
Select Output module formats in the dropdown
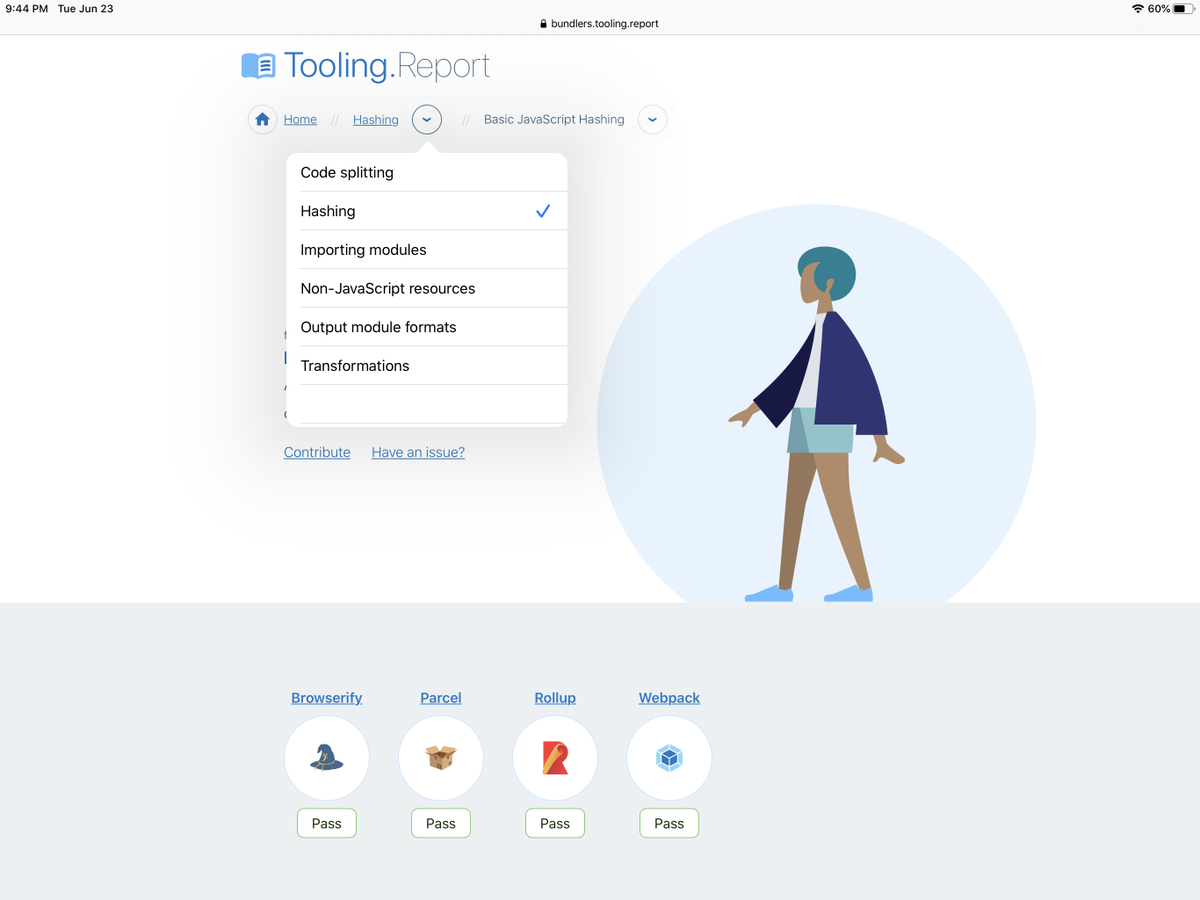[x=377, y=327]
